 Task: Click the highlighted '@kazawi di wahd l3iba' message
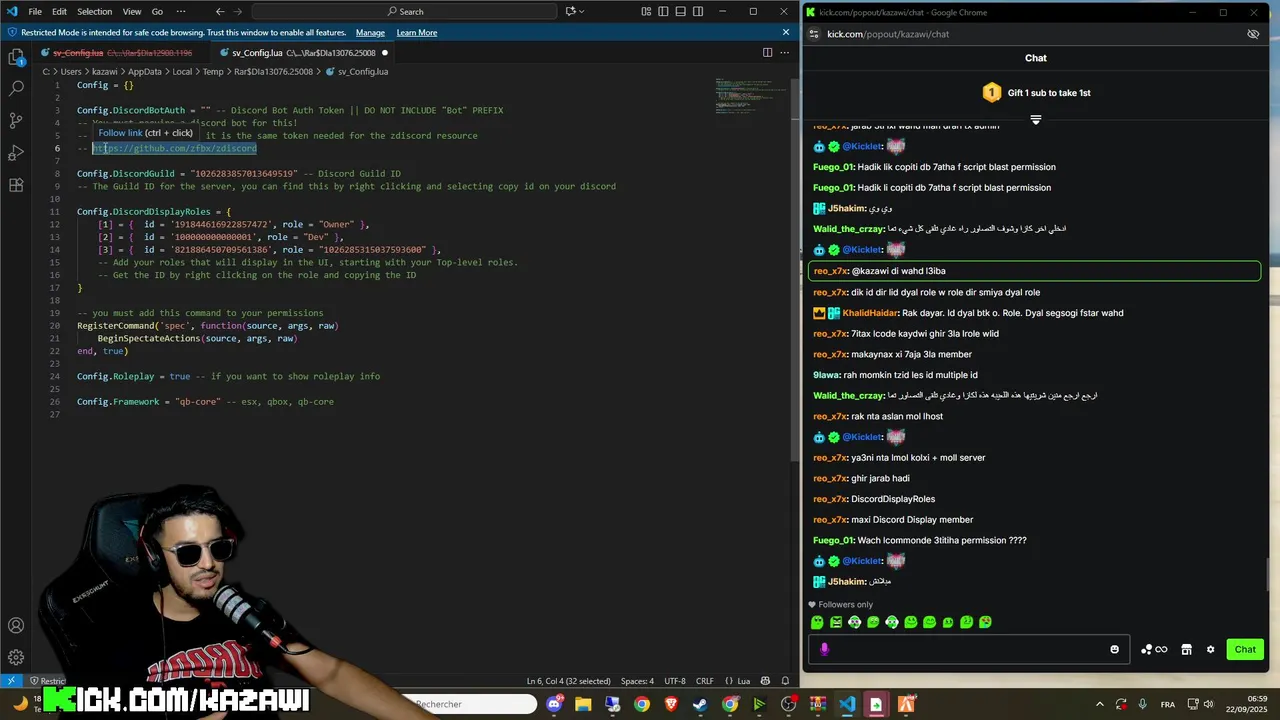pyautogui.click(x=1035, y=271)
